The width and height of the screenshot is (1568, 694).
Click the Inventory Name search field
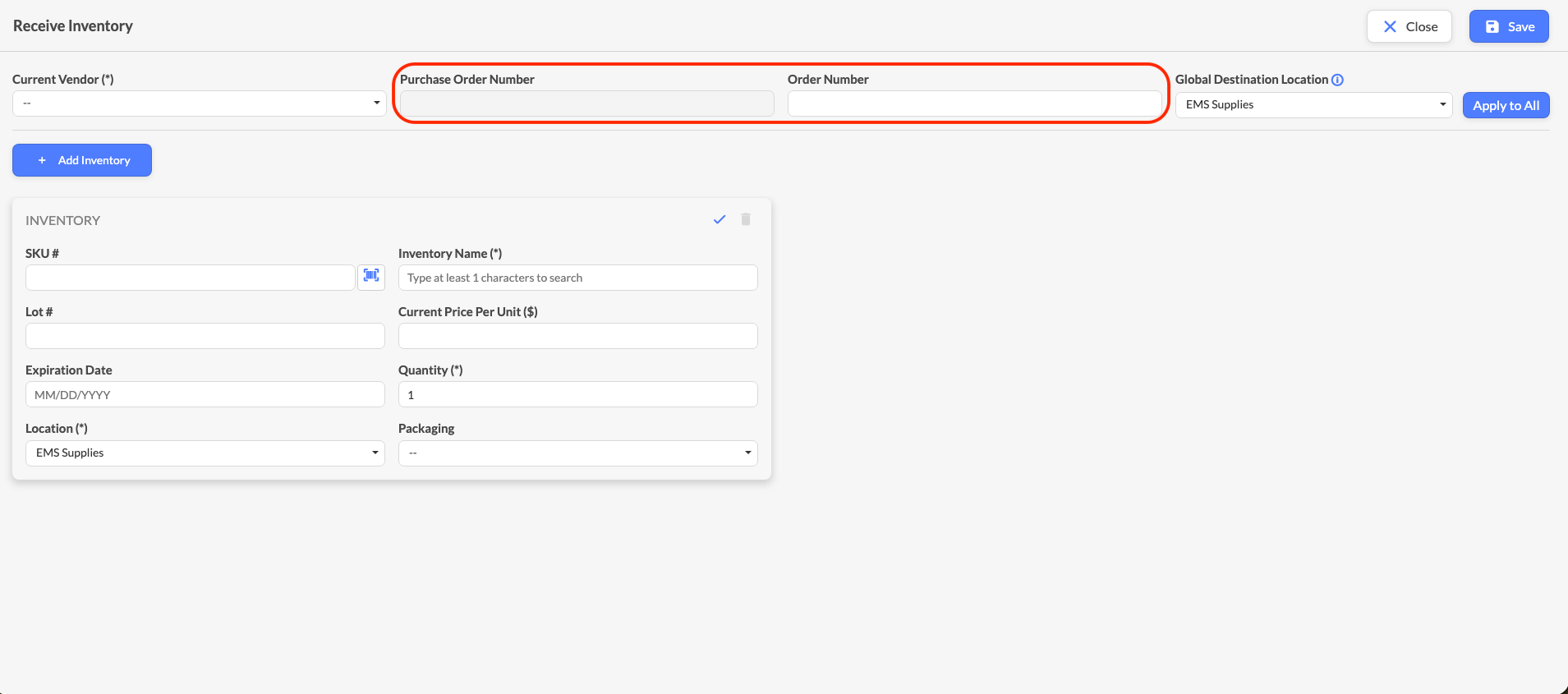pyautogui.click(x=578, y=278)
